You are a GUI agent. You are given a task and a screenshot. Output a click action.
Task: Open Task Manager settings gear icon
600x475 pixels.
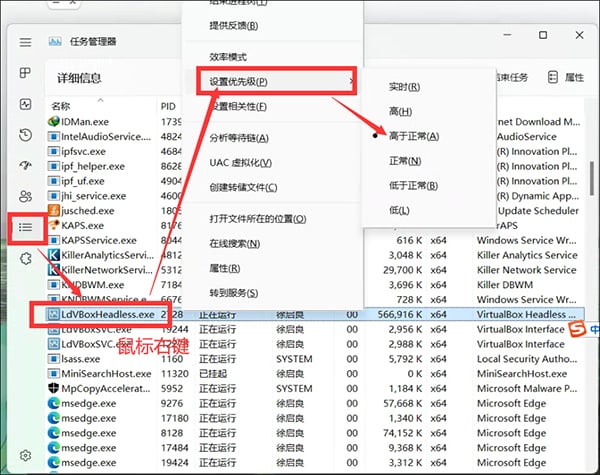25,455
